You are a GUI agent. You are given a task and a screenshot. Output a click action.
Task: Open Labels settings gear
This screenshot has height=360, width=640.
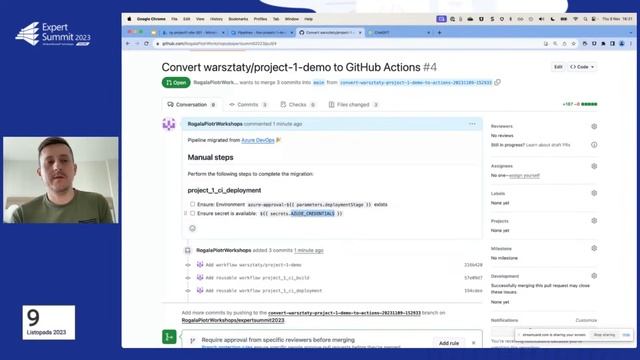[594, 193]
